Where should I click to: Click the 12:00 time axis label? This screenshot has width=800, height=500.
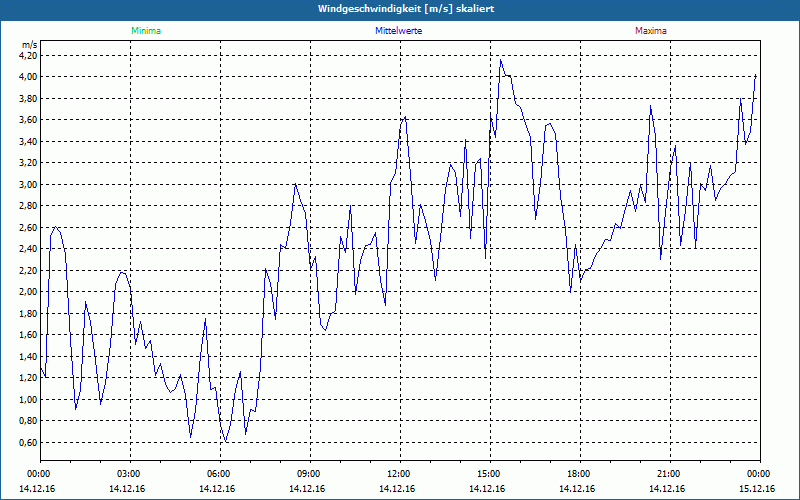click(400, 474)
